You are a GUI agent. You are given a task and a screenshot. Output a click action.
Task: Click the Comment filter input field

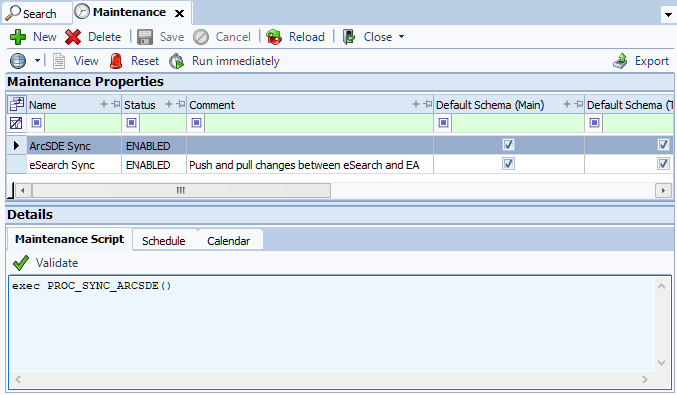319,123
